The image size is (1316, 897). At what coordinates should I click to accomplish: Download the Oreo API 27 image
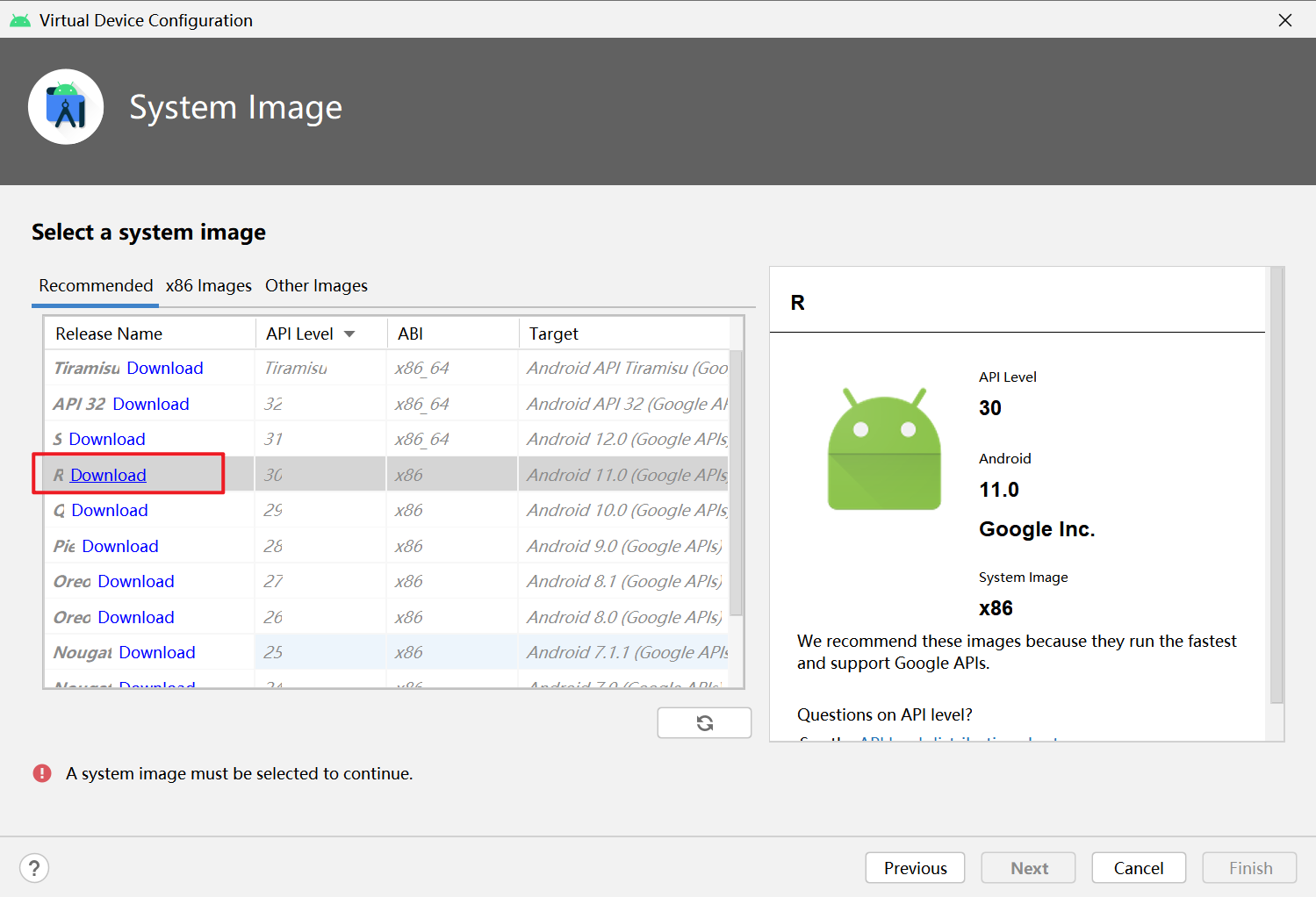pyautogui.click(x=136, y=581)
